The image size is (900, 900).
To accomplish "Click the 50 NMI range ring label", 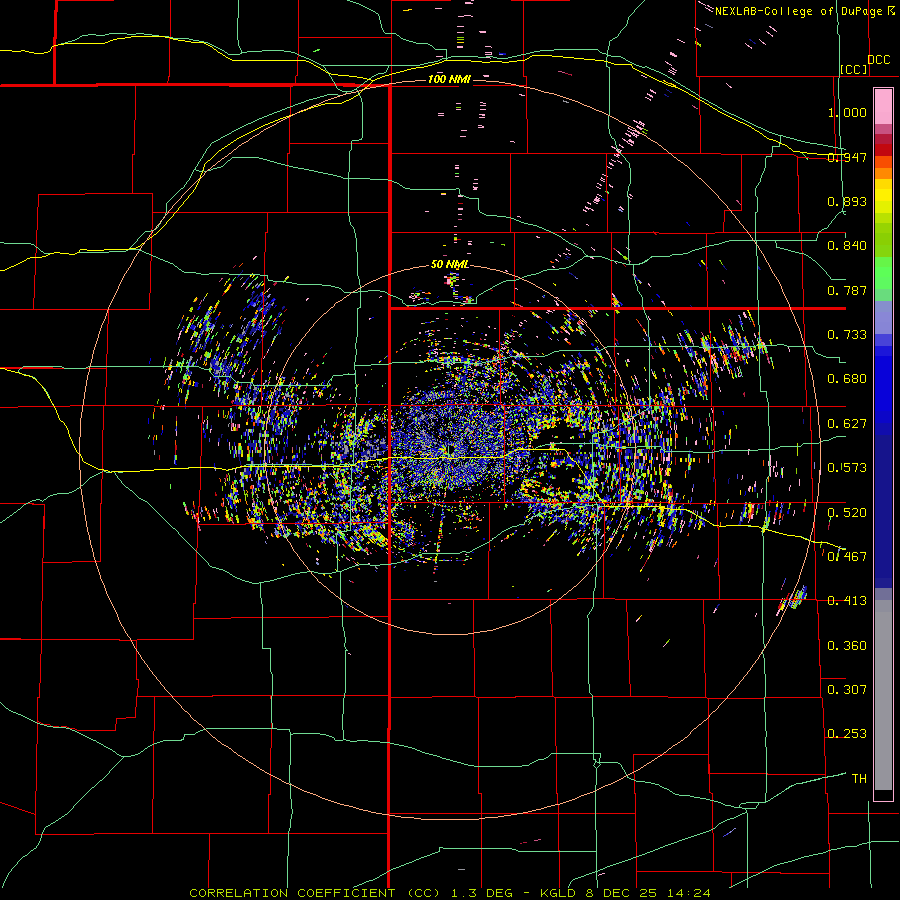I will point(449,264).
